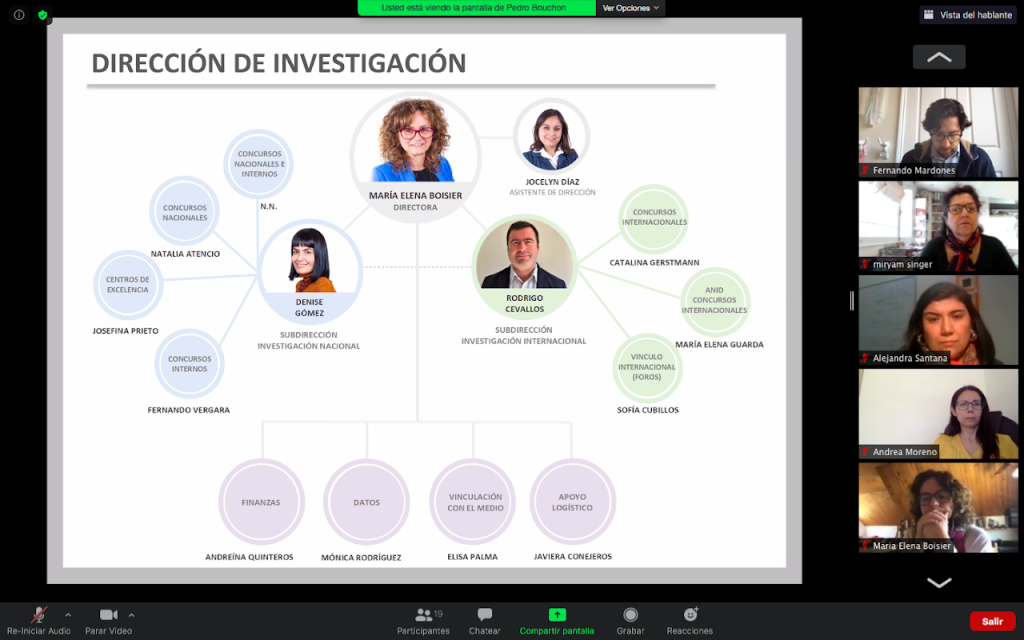
Task: Open the meeting information icon
Action: [19, 15]
